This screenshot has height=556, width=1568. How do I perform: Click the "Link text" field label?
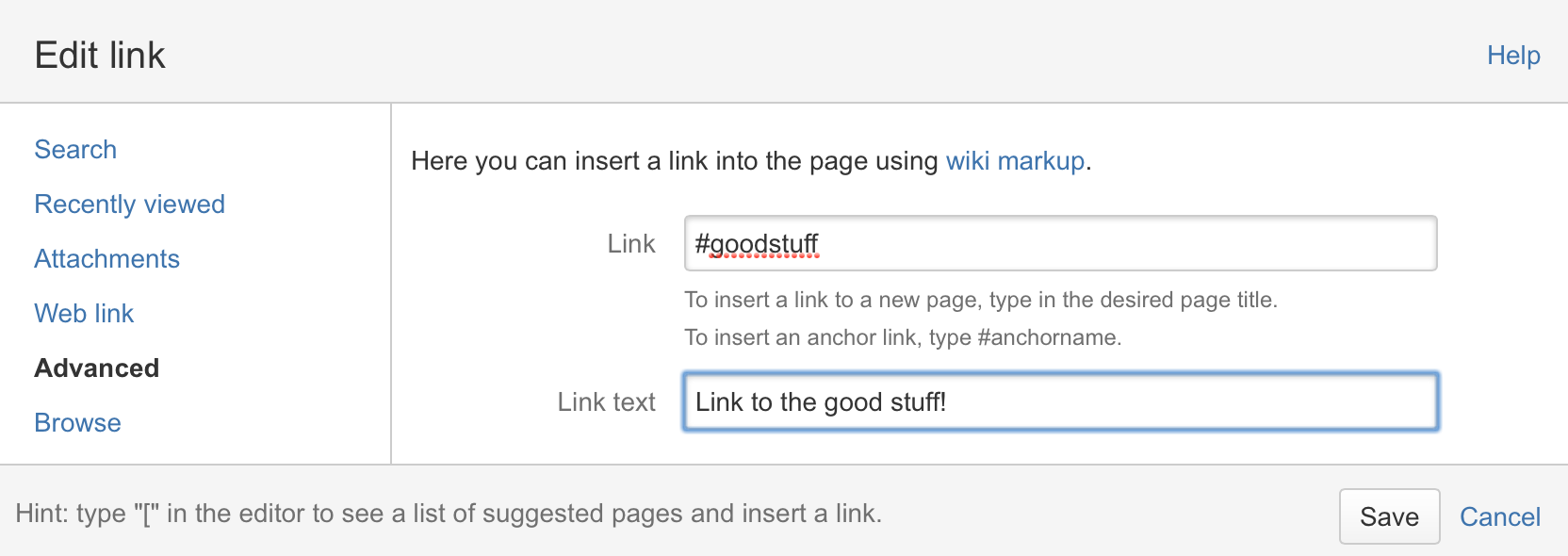point(606,402)
